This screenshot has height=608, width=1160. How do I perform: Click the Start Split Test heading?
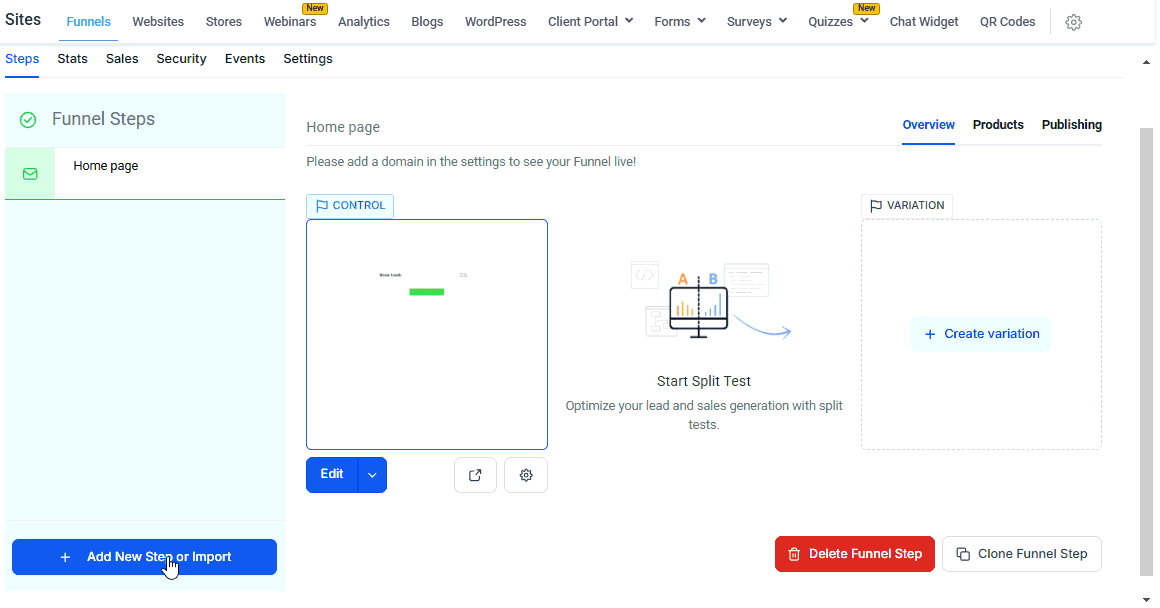pyautogui.click(x=704, y=382)
